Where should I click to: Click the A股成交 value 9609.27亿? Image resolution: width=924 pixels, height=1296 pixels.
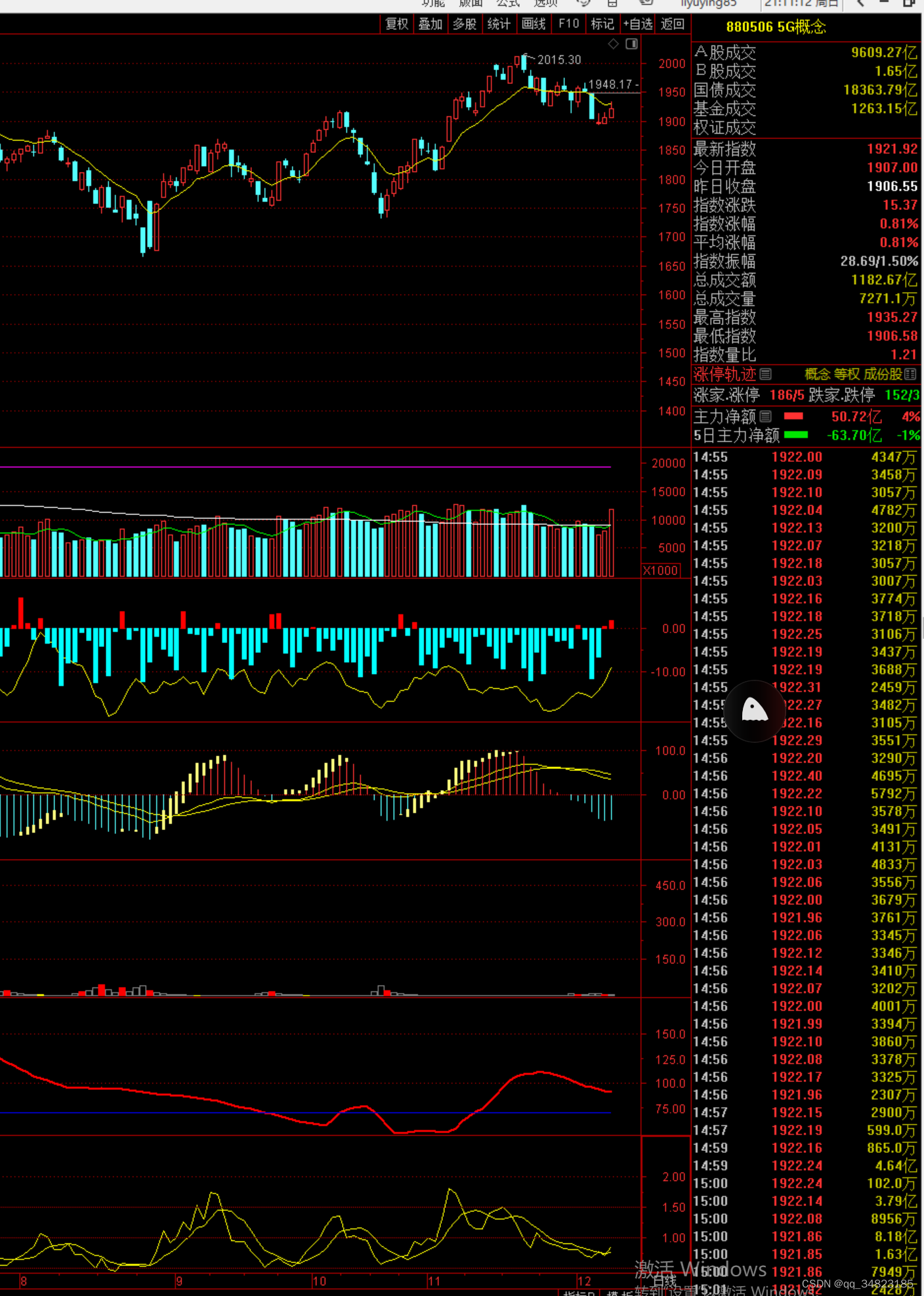pyautogui.click(x=884, y=52)
